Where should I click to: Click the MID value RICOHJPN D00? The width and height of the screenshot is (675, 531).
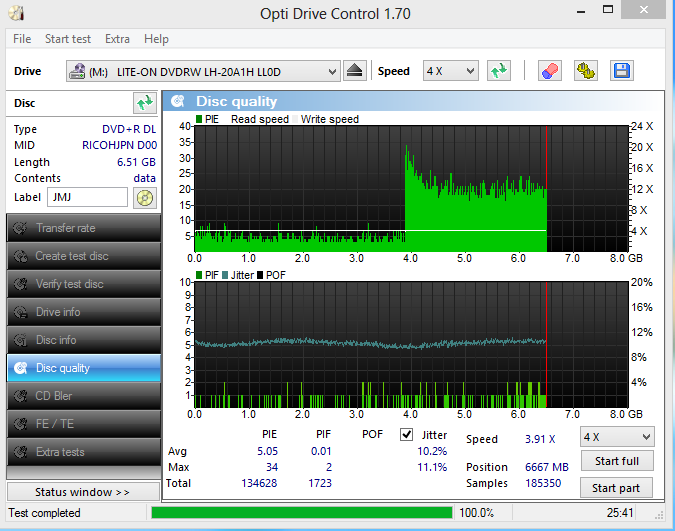119,145
